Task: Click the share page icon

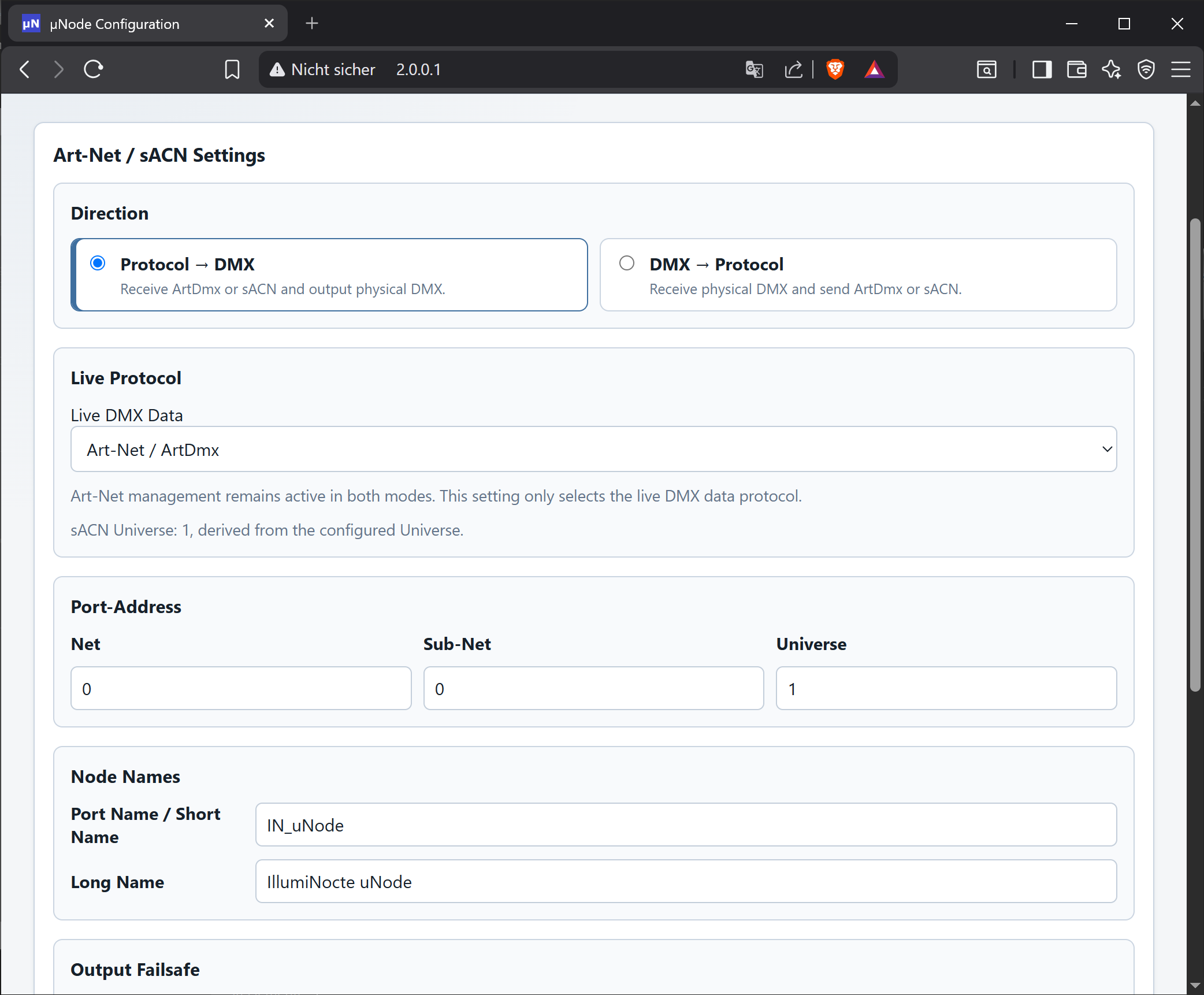Action: [794, 69]
